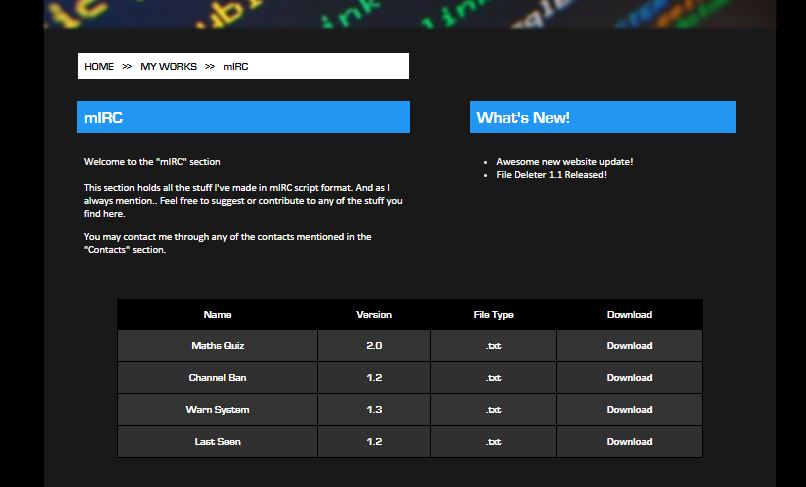Click .txt file type for Last Seen
Viewport: 806px width, 487px height.
point(493,441)
